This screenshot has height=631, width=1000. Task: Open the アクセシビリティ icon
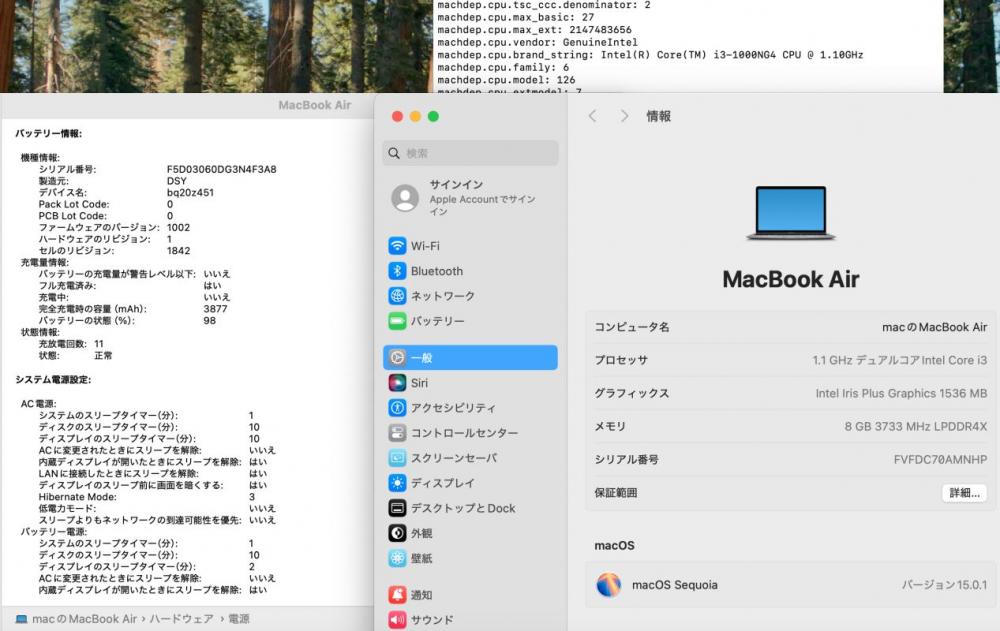click(x=397, y=408)
